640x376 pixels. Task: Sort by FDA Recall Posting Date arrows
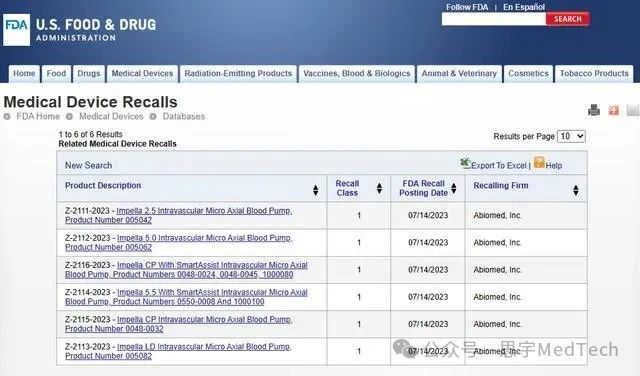tap(453, 188)
